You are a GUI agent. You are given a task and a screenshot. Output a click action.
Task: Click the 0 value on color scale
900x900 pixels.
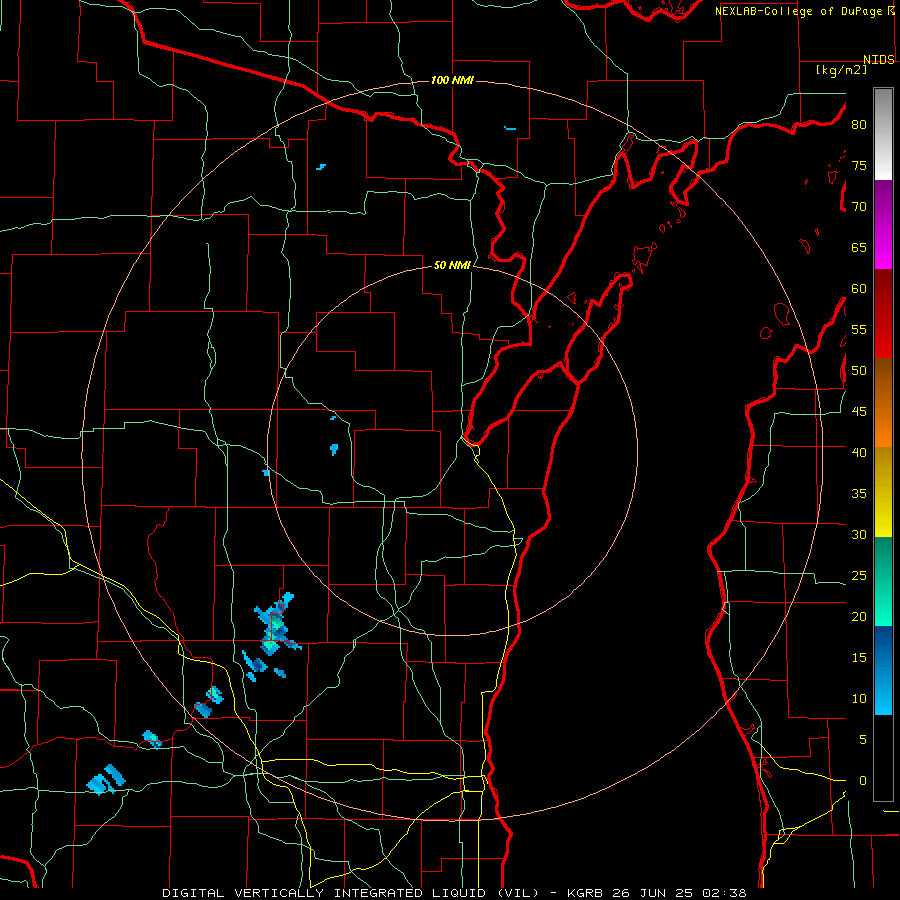click(863, 781)
